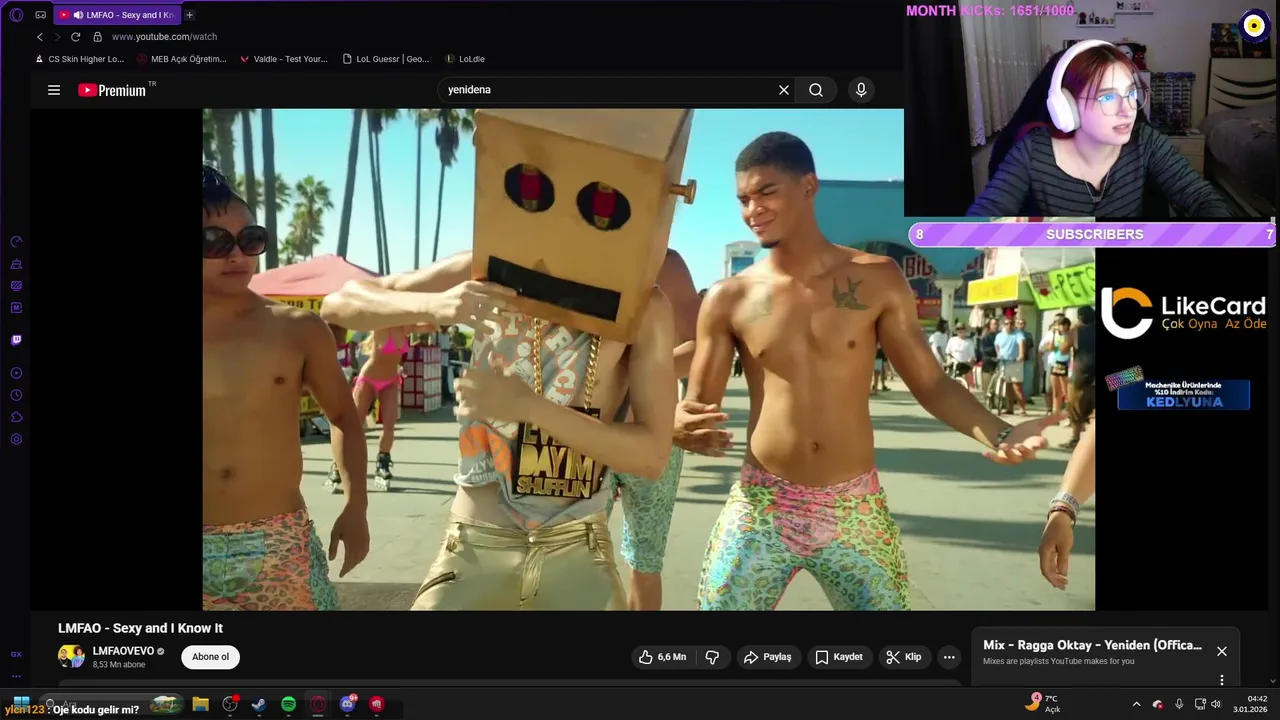
Task: Open the LMFAOVEVO channel avatar
Action: 71,657
